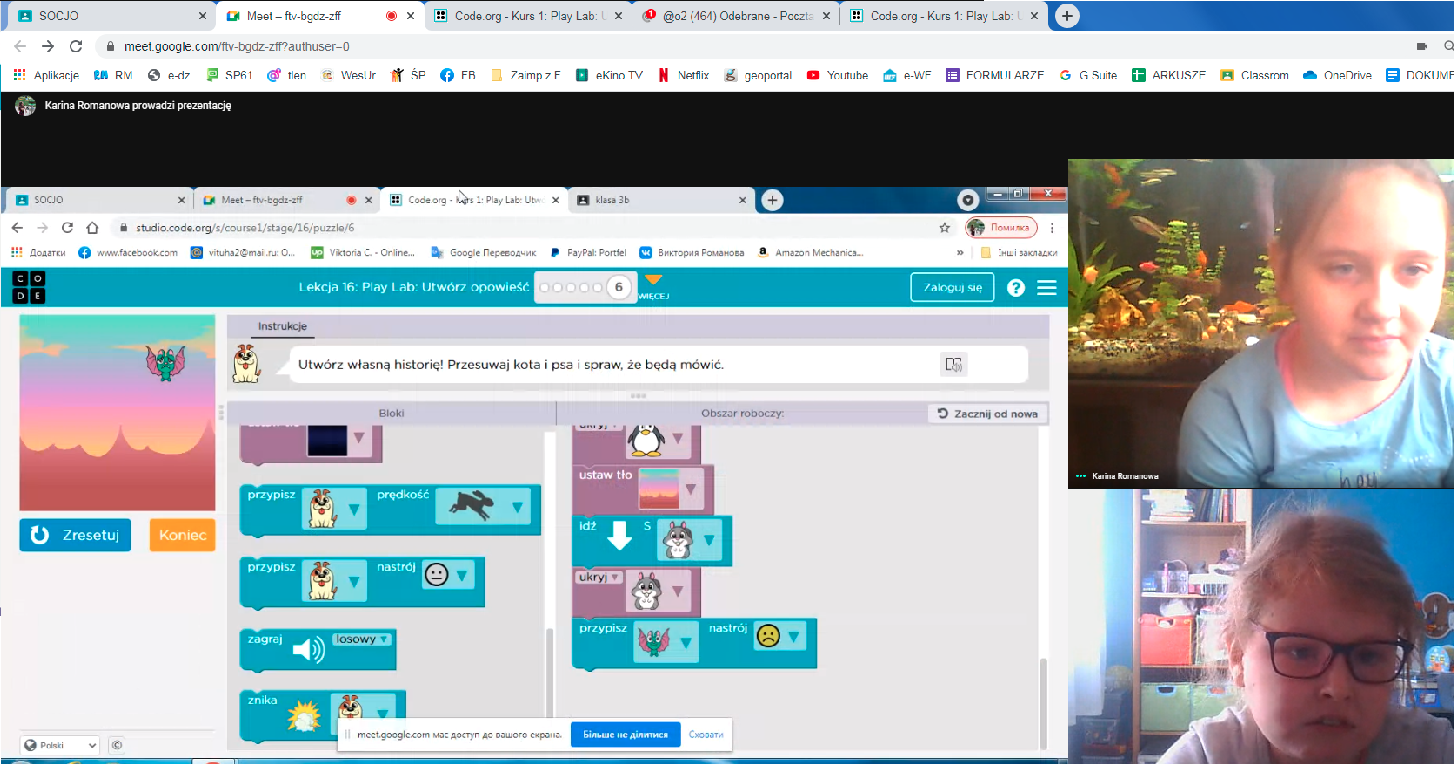Open dog dropdown in toolbox nastrój block

click(x=334, y=581)
